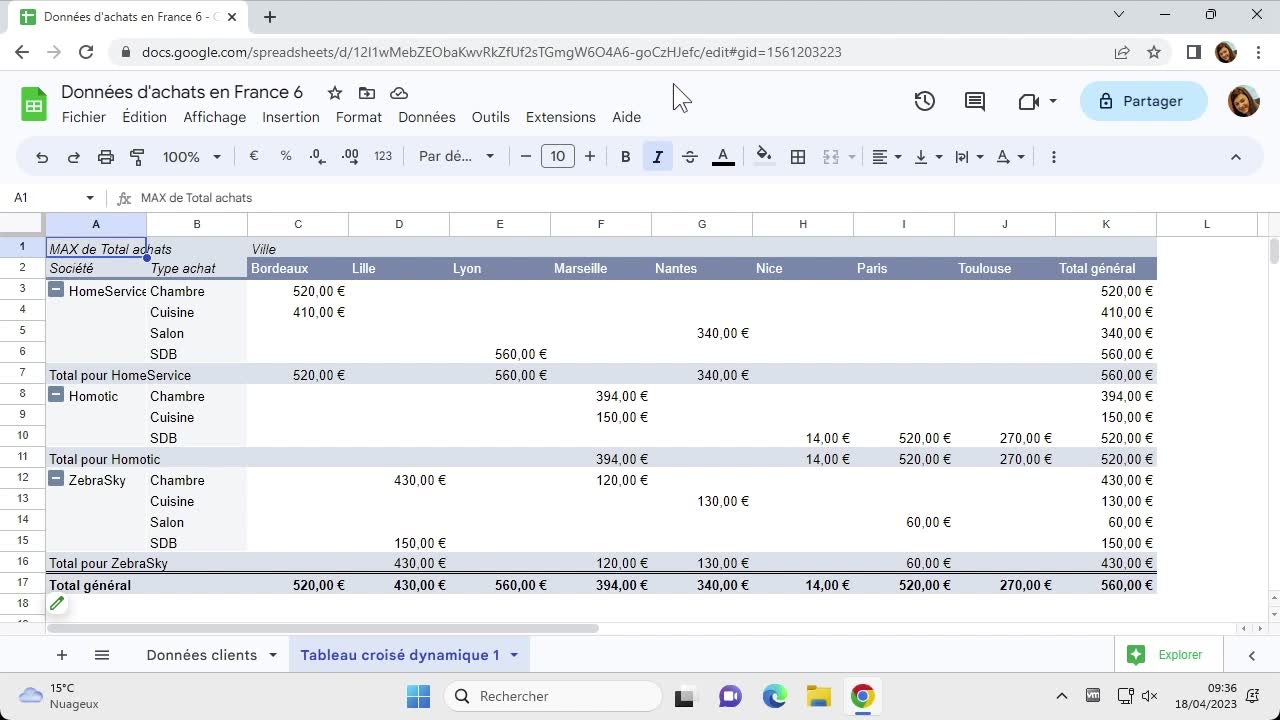
Task: Click the font size input field
Action: click(558, 157)
